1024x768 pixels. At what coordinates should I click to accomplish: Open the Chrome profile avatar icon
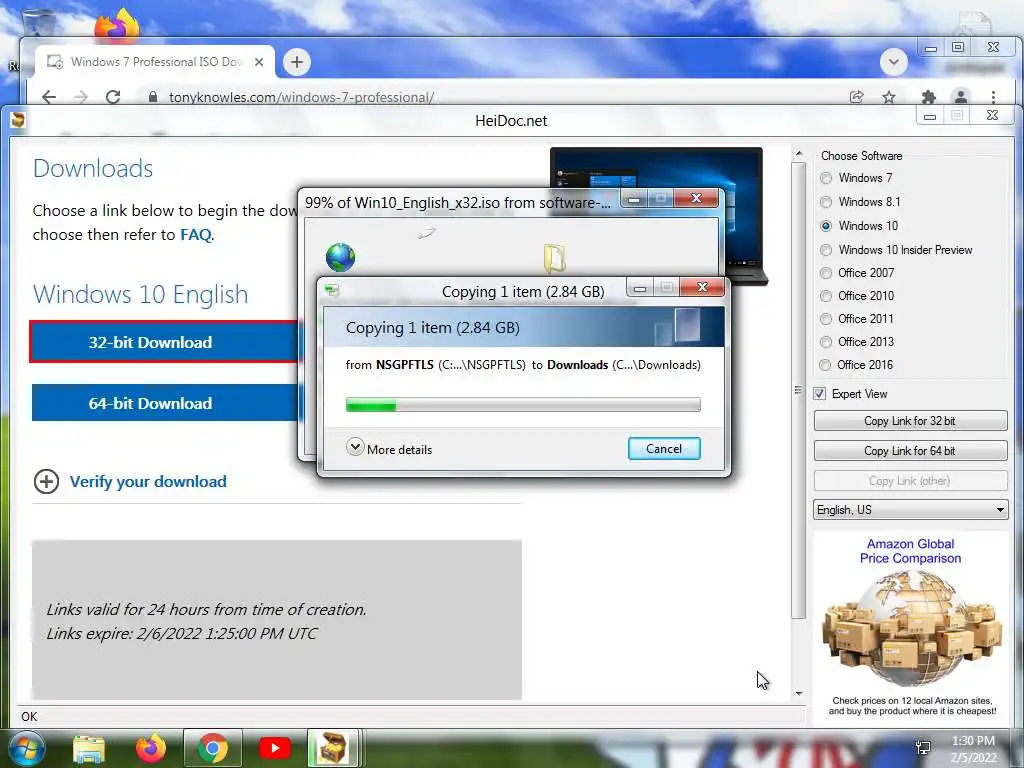[x=961, y=97]
